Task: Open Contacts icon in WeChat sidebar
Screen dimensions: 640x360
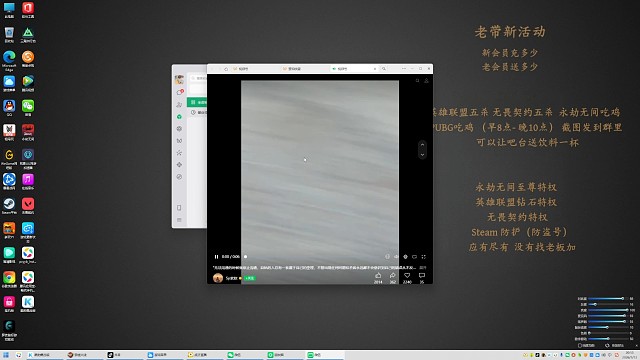Action: click(179, 105)
